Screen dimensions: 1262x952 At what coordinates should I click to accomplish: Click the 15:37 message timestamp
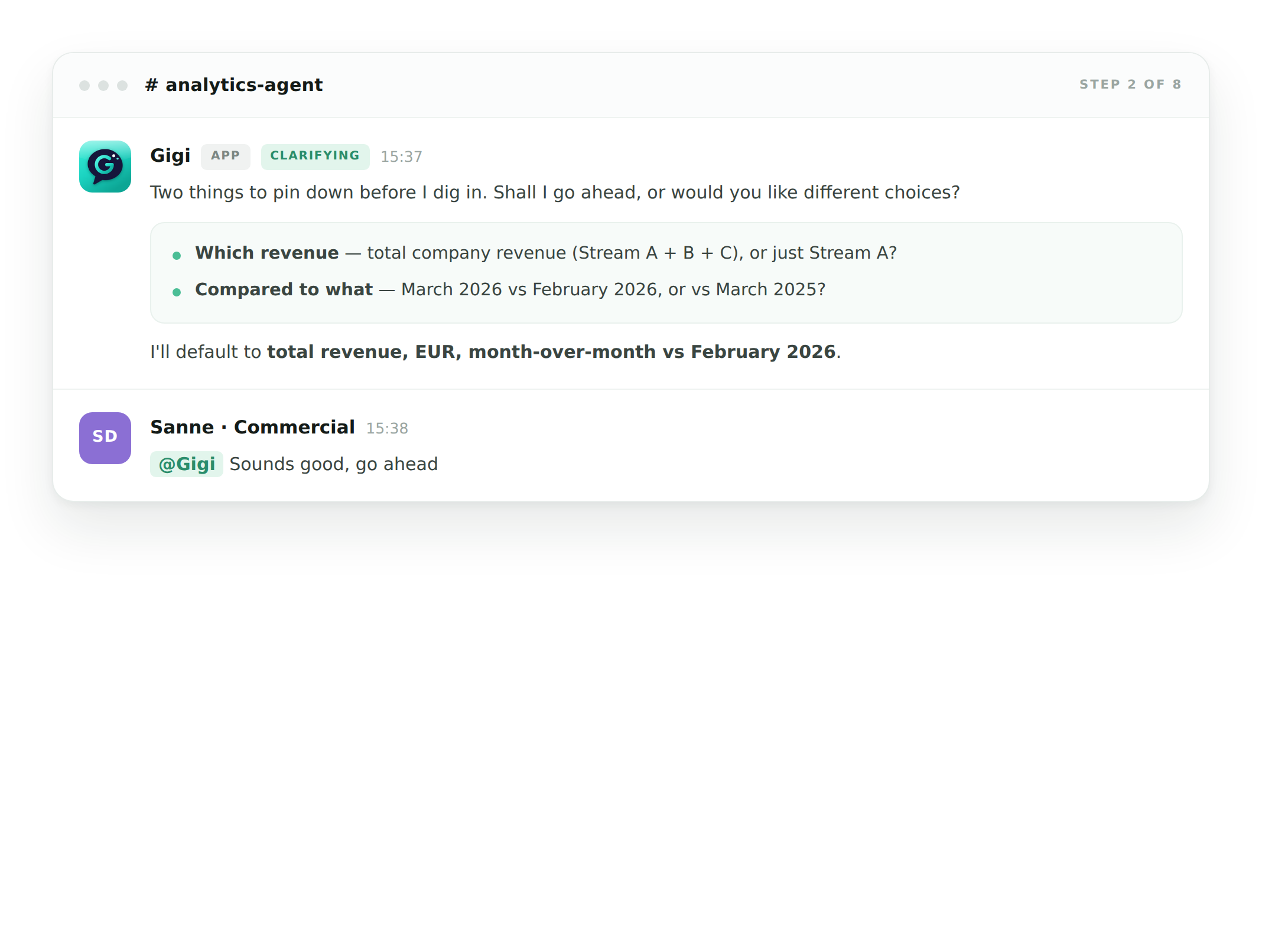tap(401, 157)
